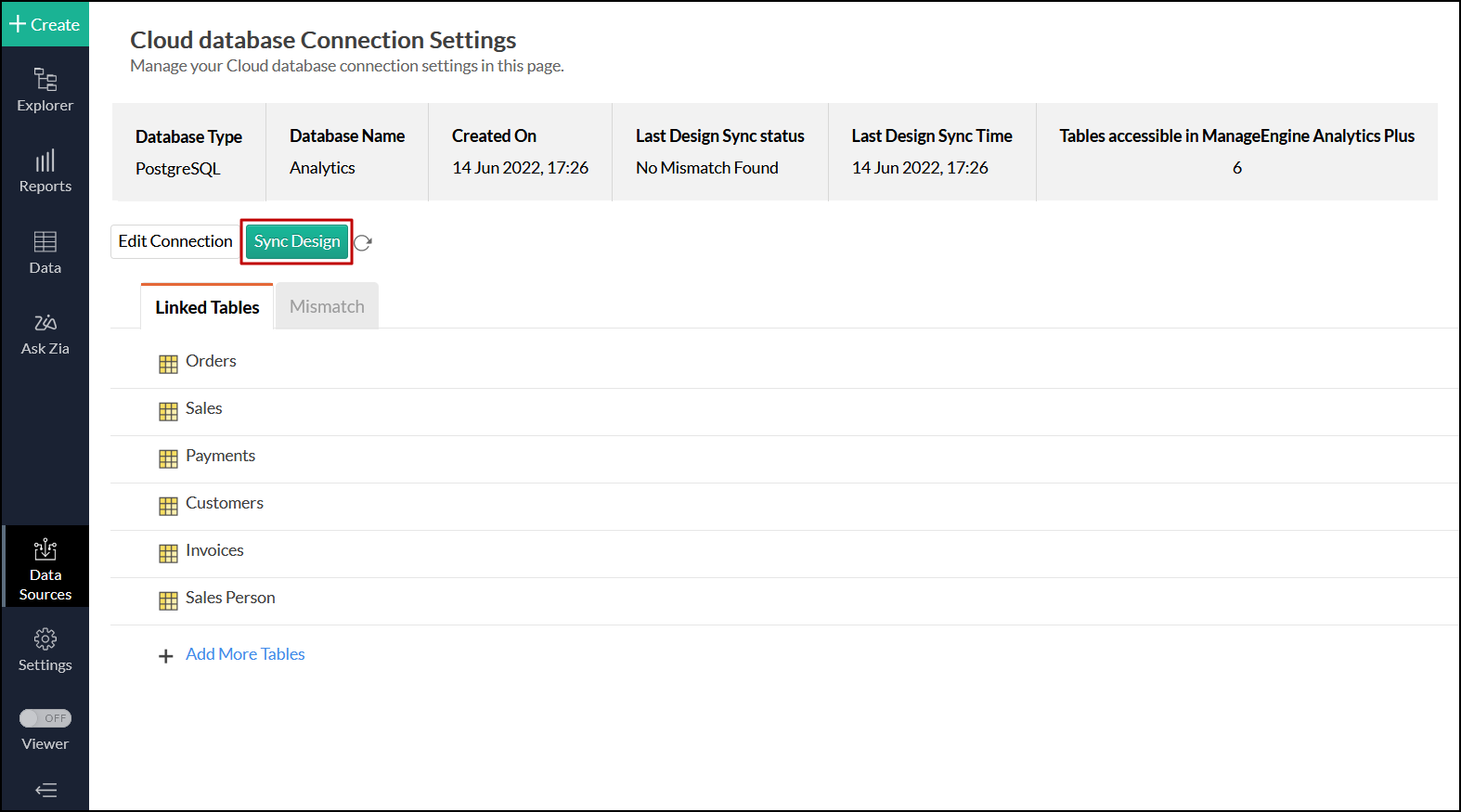This screenshot has height=812, width=1461.
Task: Open the Sales Person table
Action: click(x=230, y=598)
